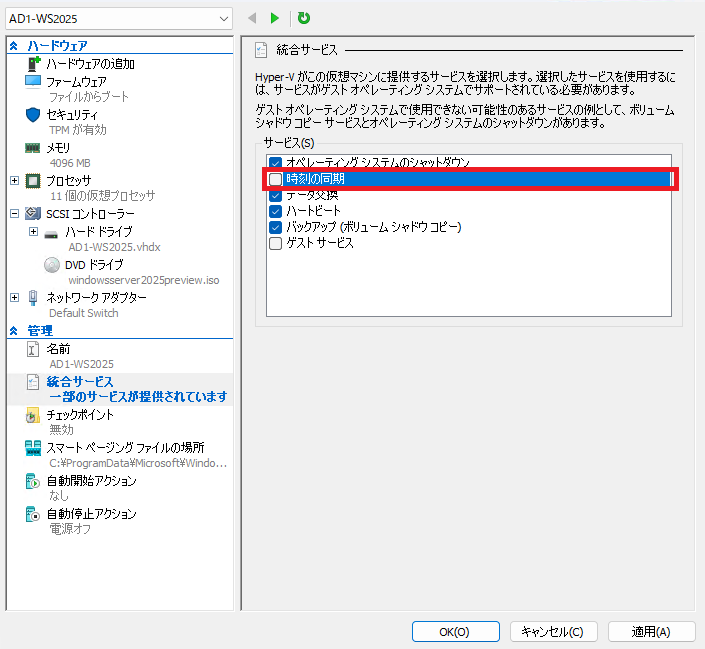Collapse the ハードウェア section header

13,45
